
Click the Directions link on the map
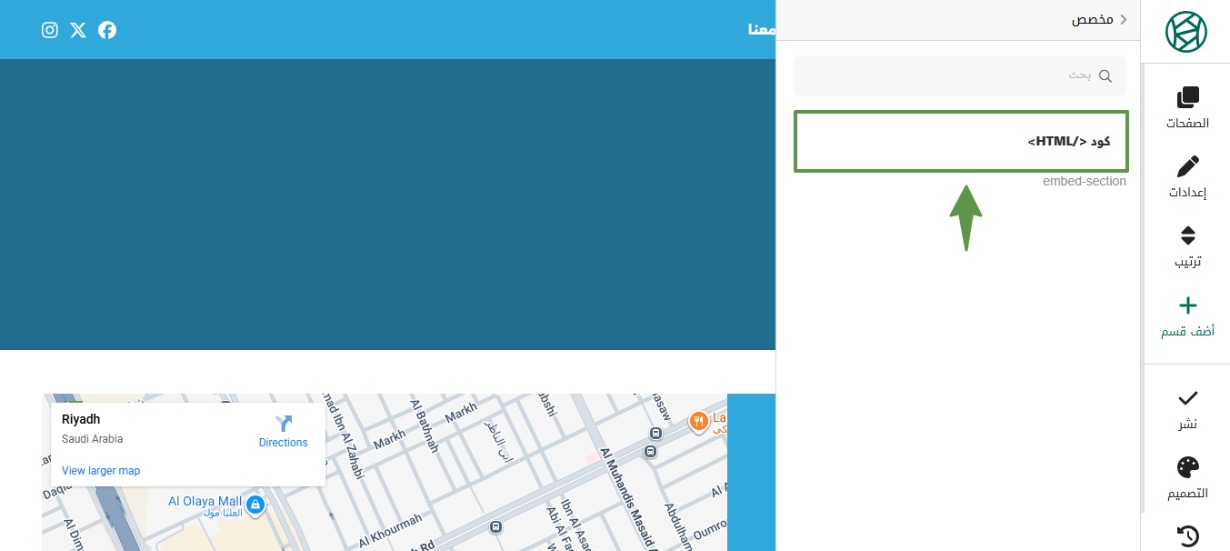pyautogui.click(x=283, y=432)
